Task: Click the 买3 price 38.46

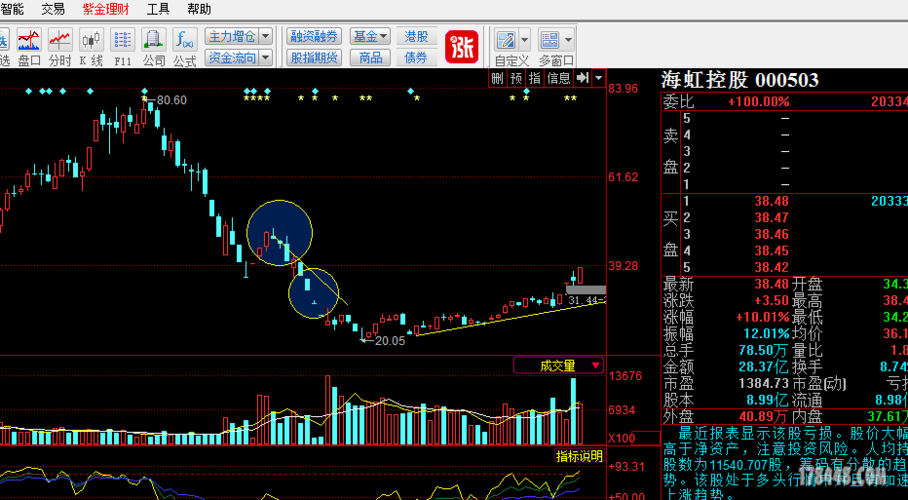Action: click(771, 234)
